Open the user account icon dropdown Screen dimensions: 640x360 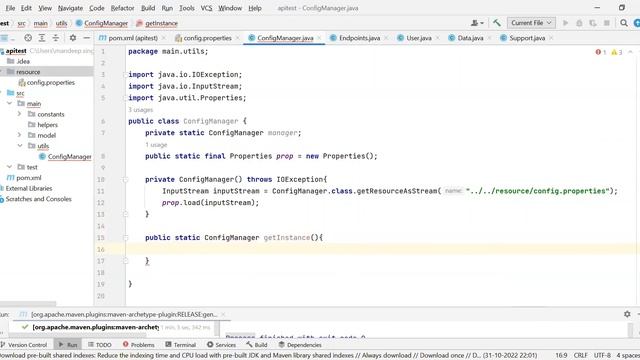pyautogui.click(x=477, y=23)
